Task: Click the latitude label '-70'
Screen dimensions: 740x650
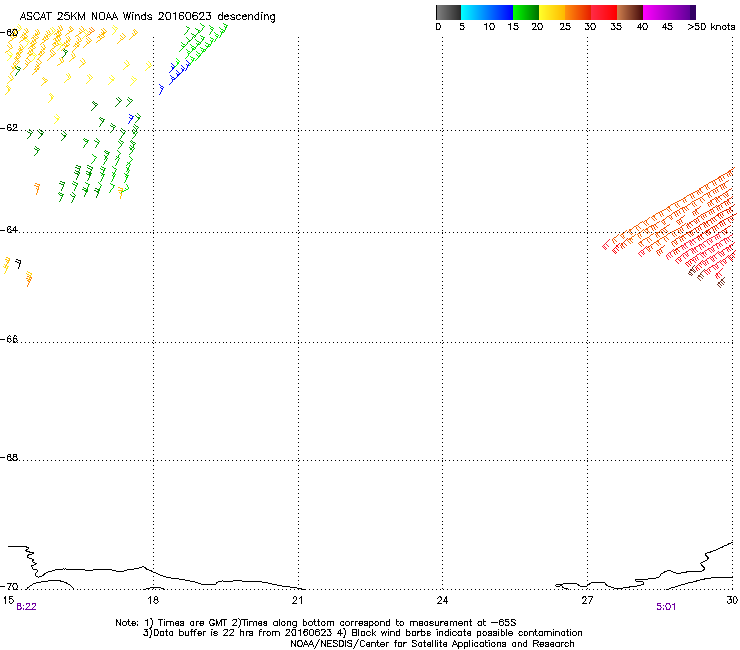Action: (x=9, y=586)
